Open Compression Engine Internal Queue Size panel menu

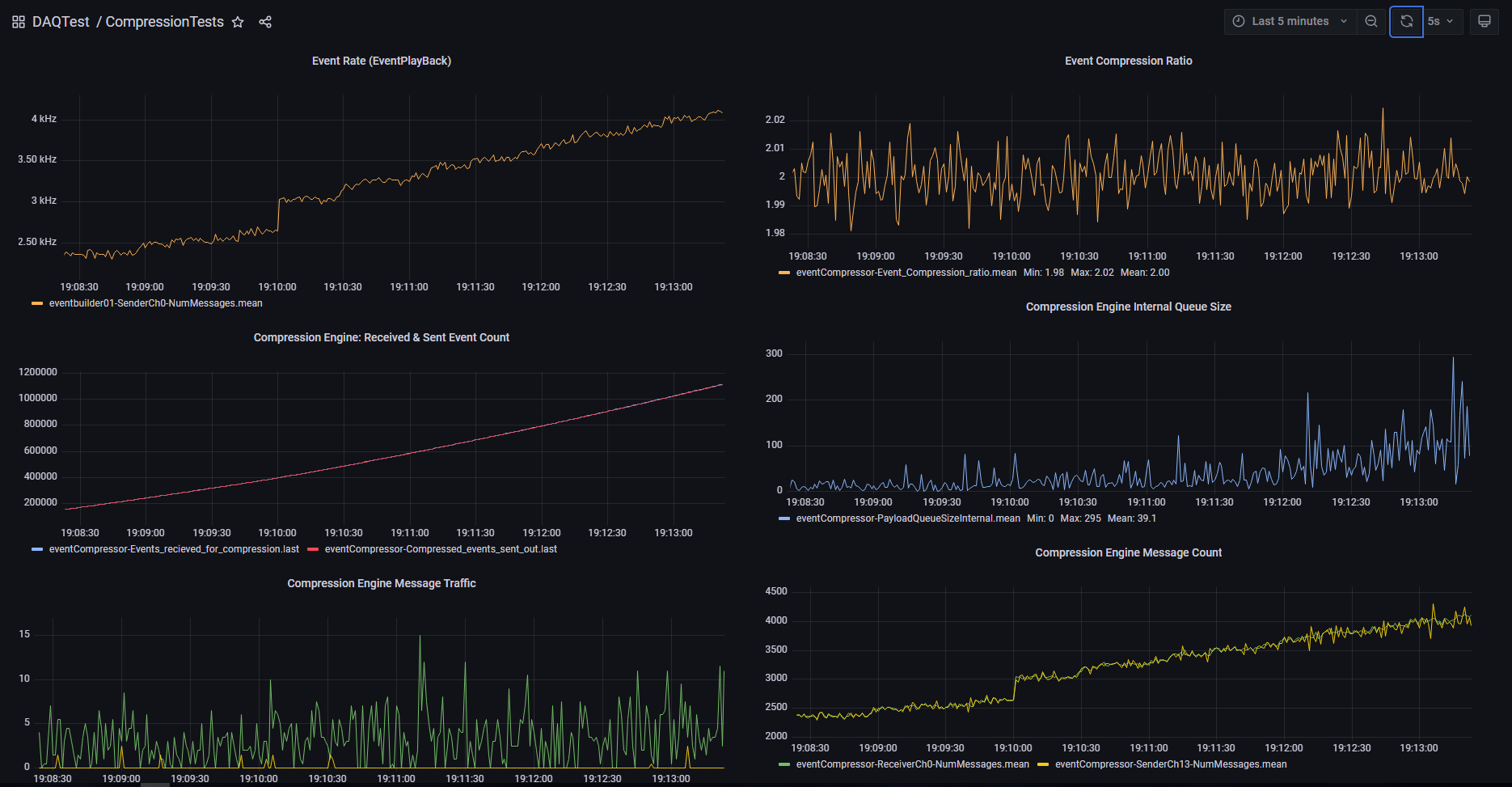pyautogui.click(x=1128, y=307)
